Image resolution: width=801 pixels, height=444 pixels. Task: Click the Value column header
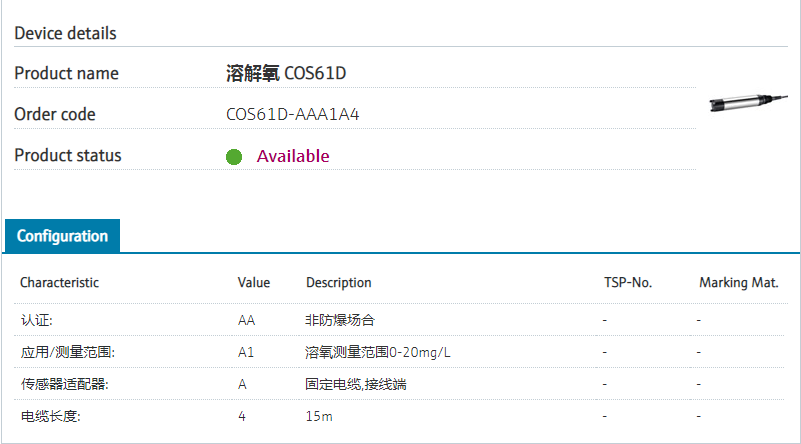(x=253, y=283)
